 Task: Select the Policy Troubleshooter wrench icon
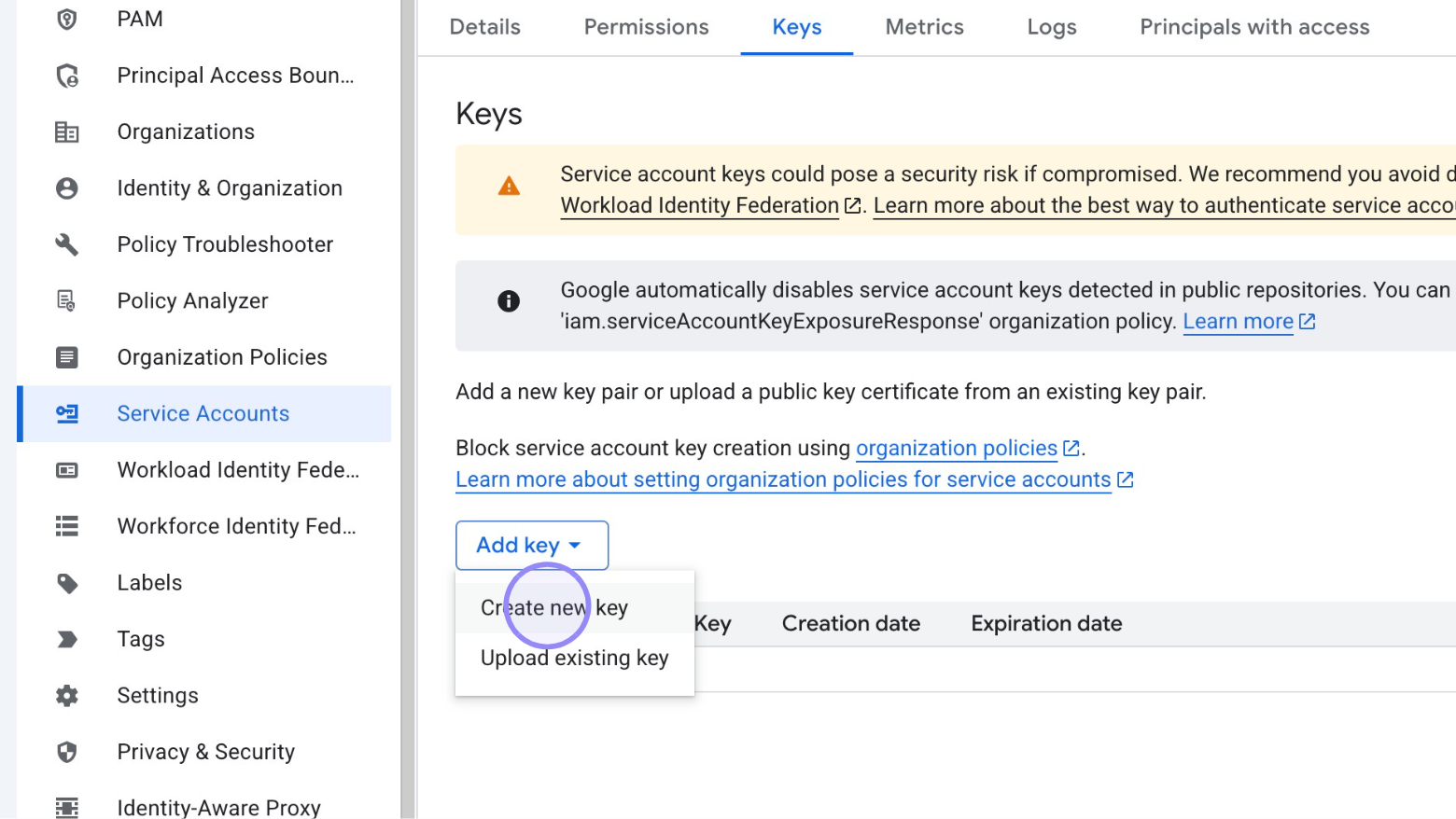tap(66, 244)
